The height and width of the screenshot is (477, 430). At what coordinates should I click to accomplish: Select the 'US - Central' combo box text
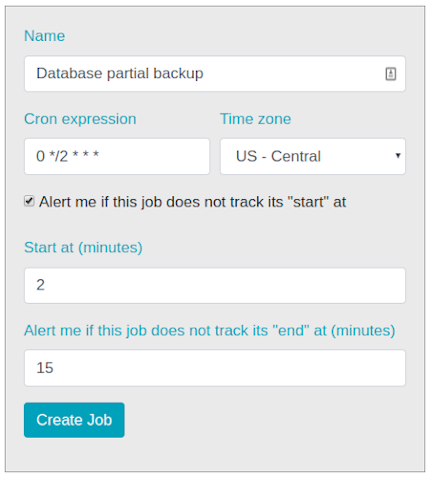[x=278, y=156]
